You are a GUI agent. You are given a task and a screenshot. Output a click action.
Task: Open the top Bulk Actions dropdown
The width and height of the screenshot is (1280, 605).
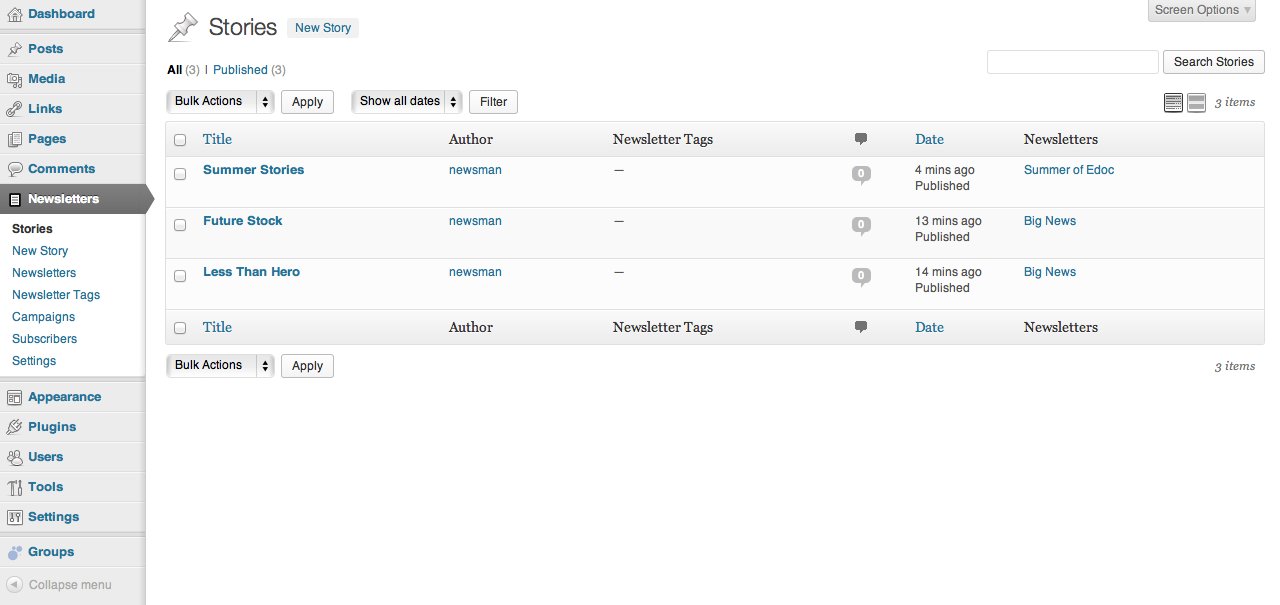pos(220,101)
